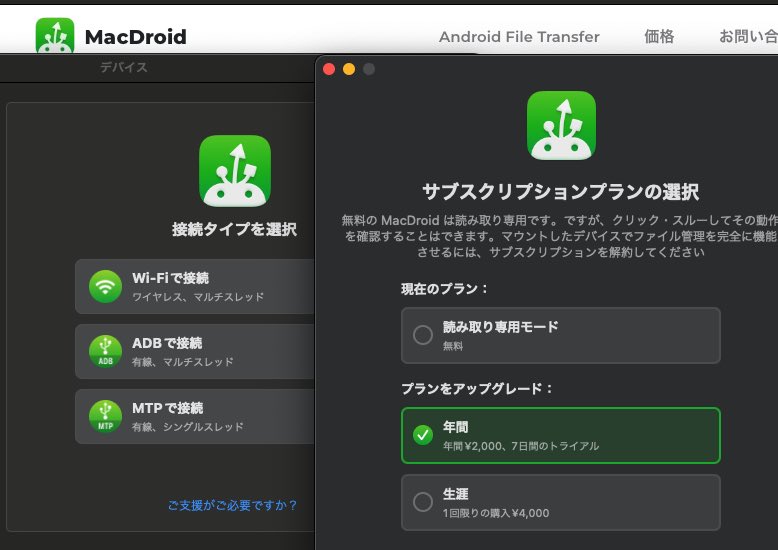Click the MacDroid icon in subscription dialog
This screenshot has width=778, height=550.
[561, 126]
